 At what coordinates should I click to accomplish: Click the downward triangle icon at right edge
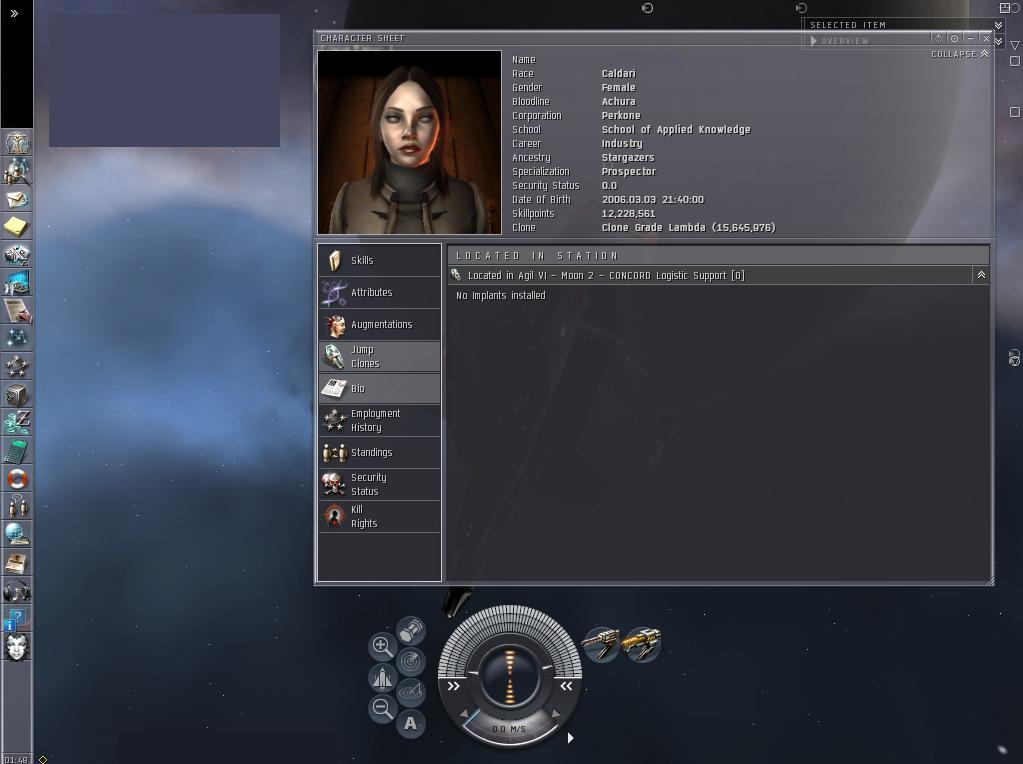pos(1015,46)
